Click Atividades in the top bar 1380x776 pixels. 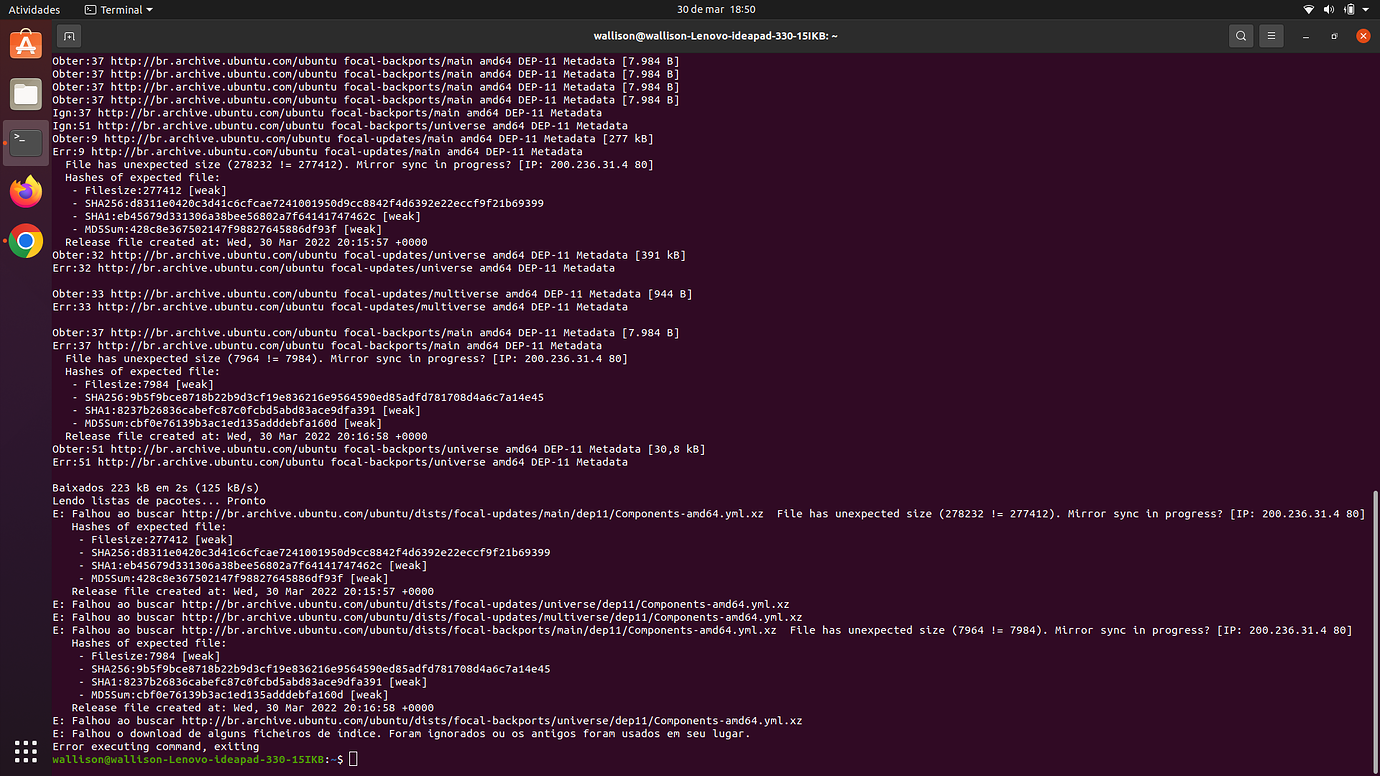point(34,9)
